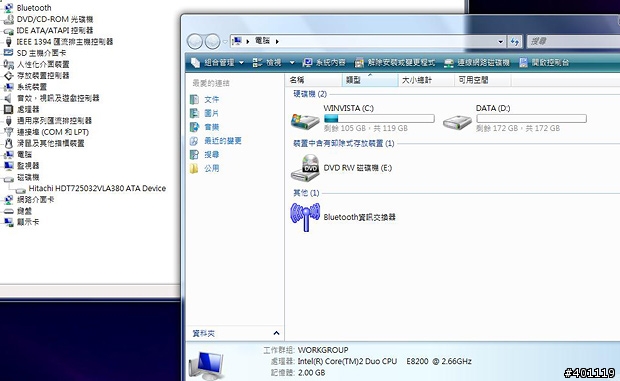620x381 pixels.
Task: Sort by the 可用空間 column header
Action: (482, 80)
